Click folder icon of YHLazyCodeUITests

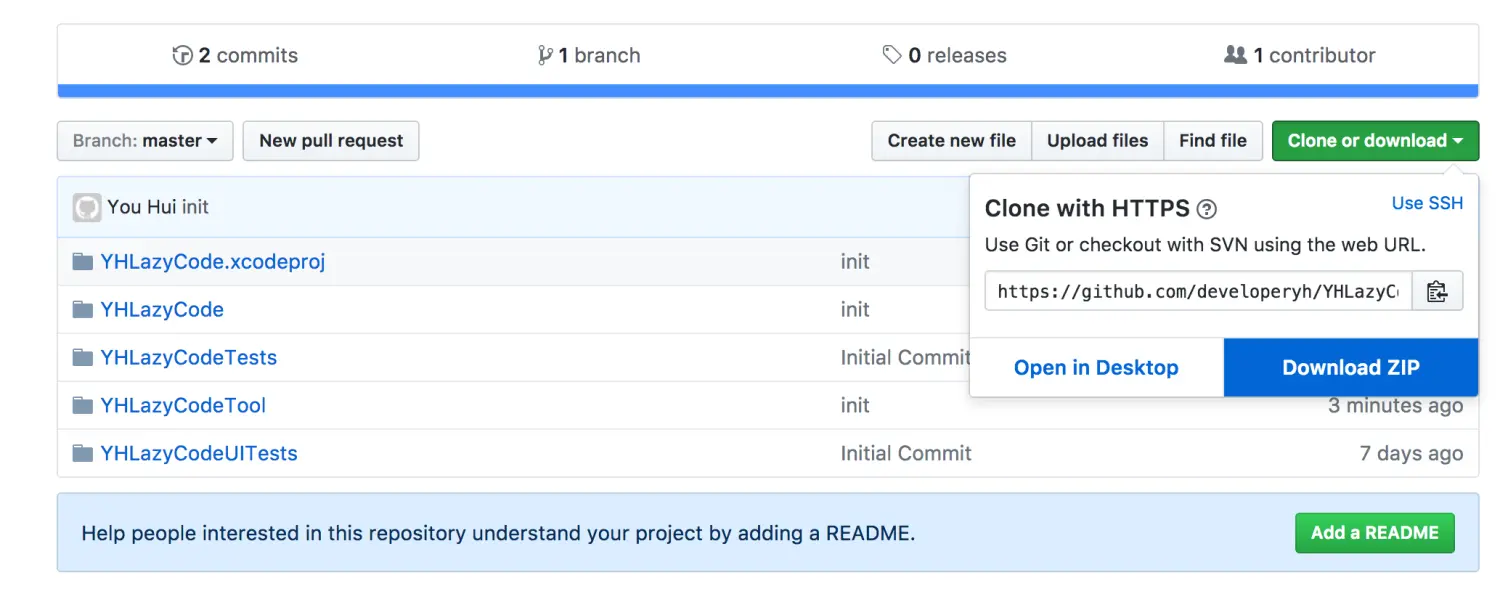(x=83, y=454)
